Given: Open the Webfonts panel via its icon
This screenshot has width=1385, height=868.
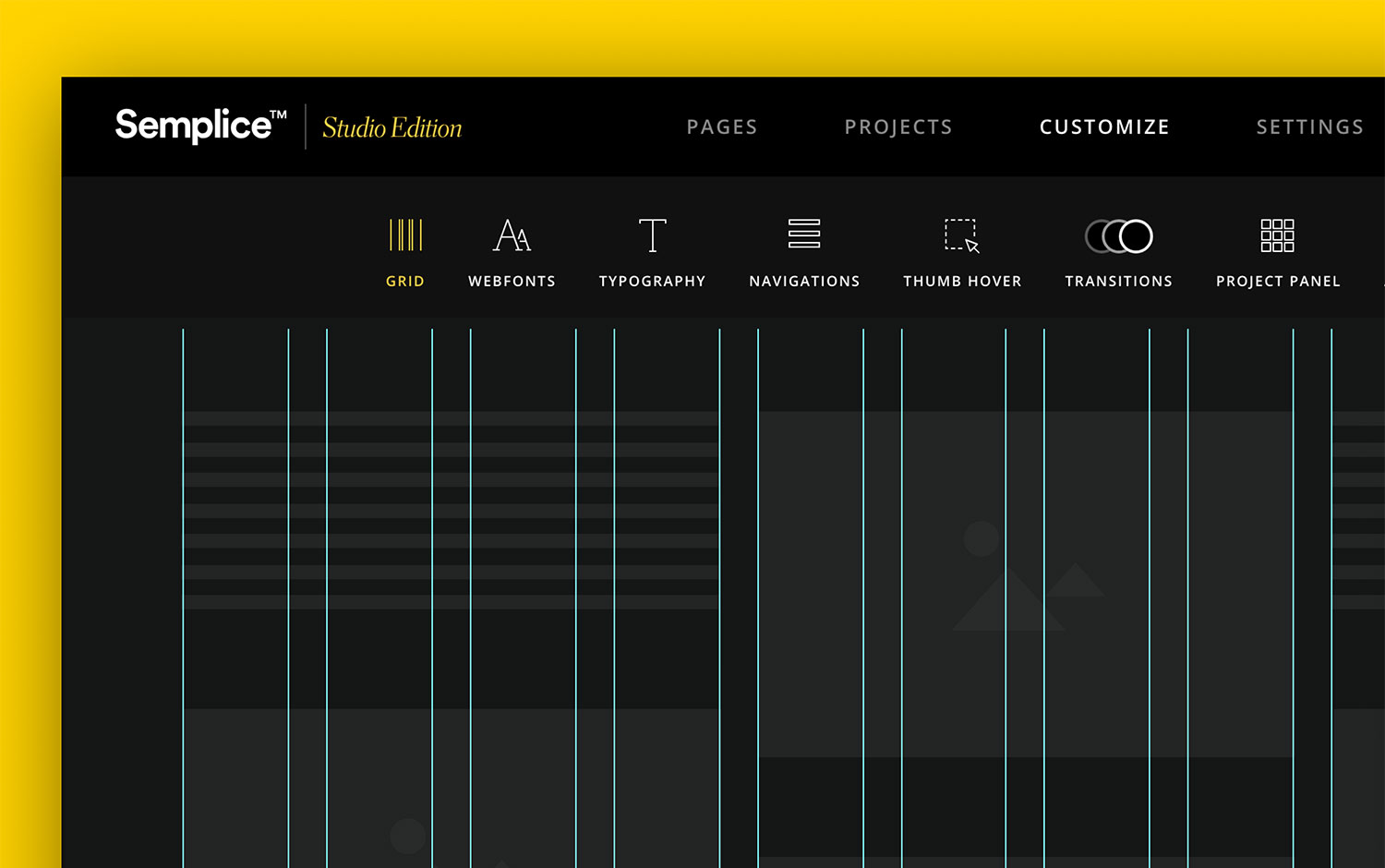Looking at the screenshot, I should point(512,235).
